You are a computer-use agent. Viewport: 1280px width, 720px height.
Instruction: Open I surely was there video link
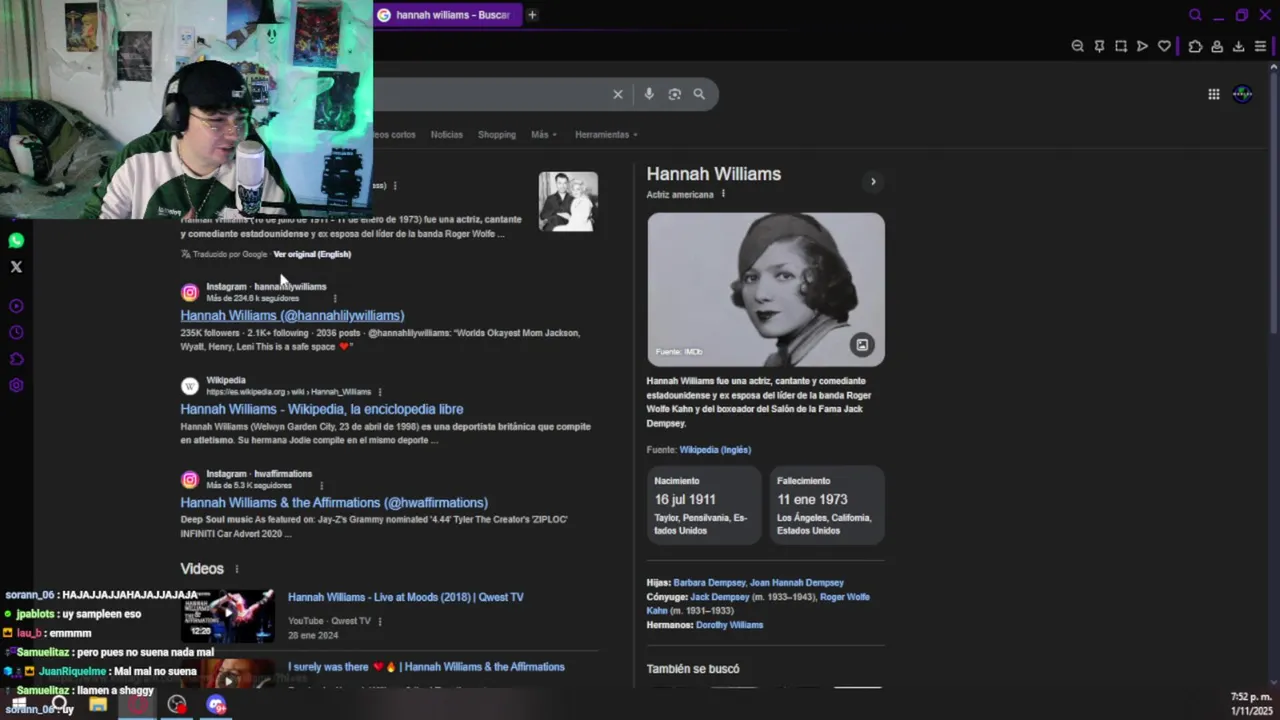coord(426,667)
